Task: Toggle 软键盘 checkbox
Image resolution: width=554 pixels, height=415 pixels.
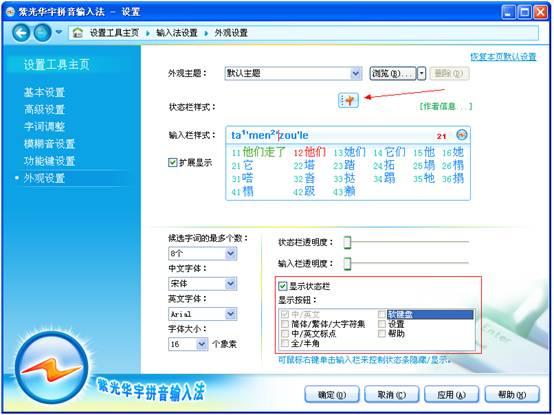Action: 382,314
